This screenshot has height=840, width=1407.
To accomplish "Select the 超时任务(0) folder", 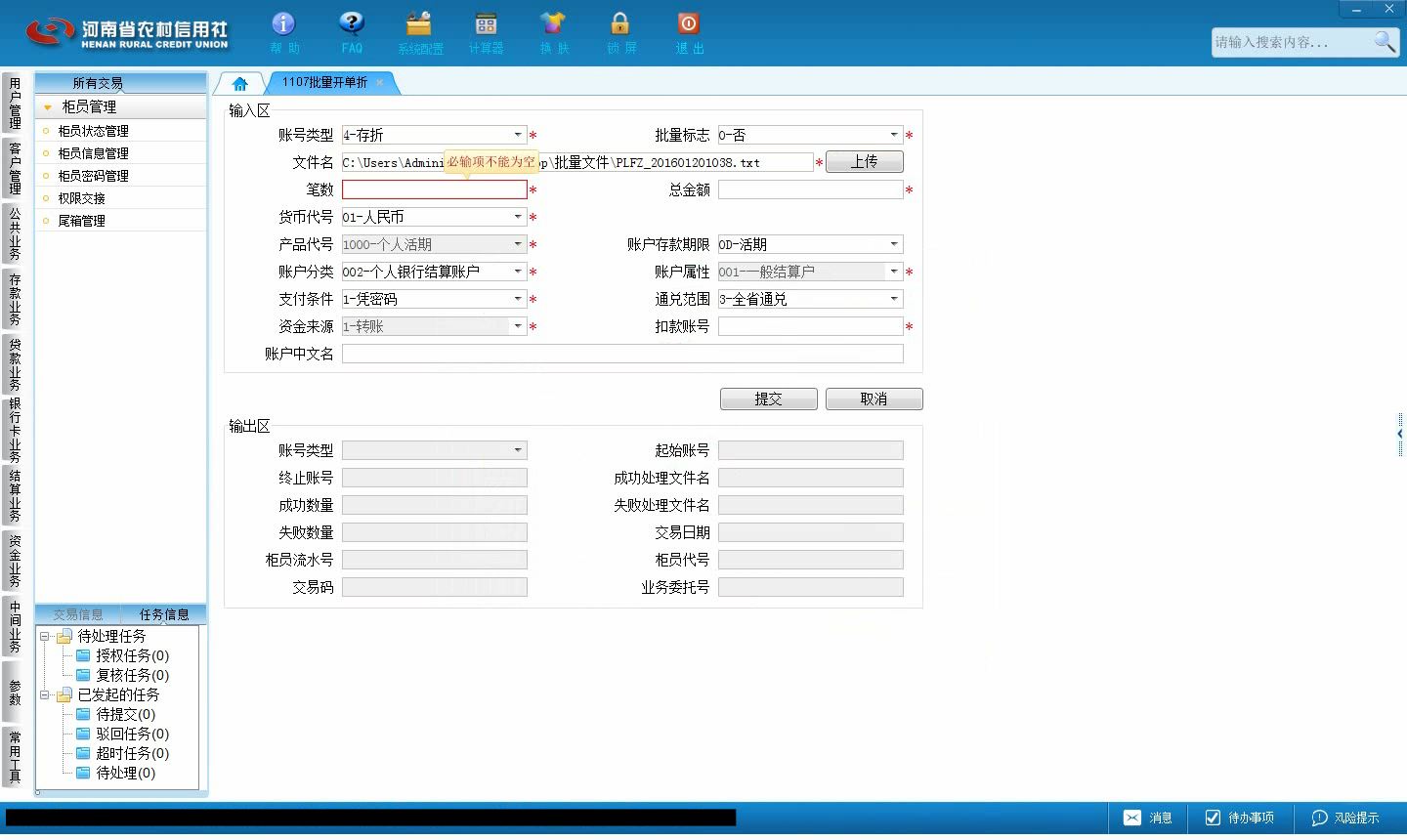I will pos(122,753).
